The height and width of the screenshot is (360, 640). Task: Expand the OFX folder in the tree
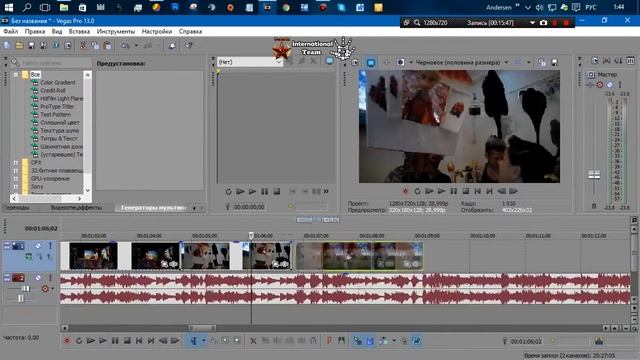pos(16,162)
